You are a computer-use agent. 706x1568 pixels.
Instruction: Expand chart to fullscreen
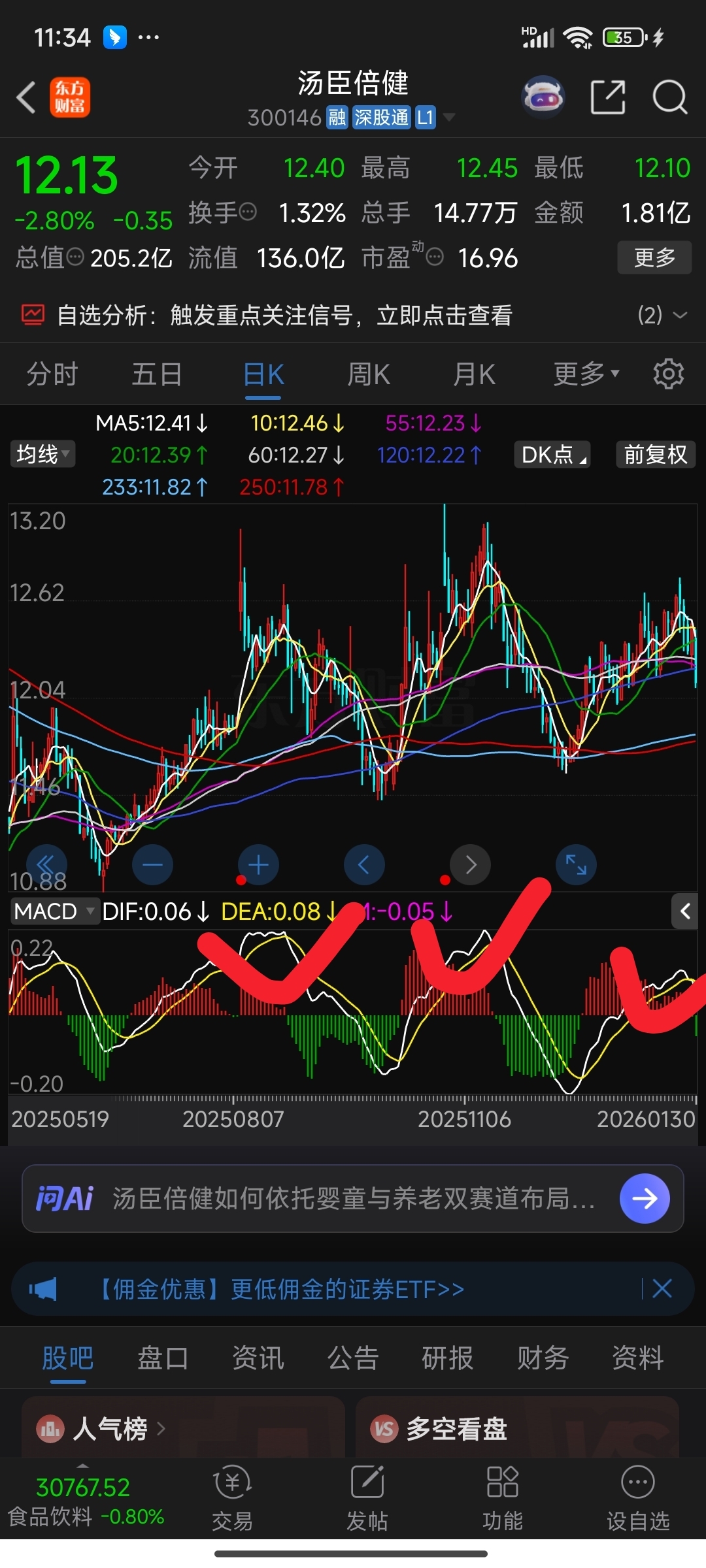[576, 865]
